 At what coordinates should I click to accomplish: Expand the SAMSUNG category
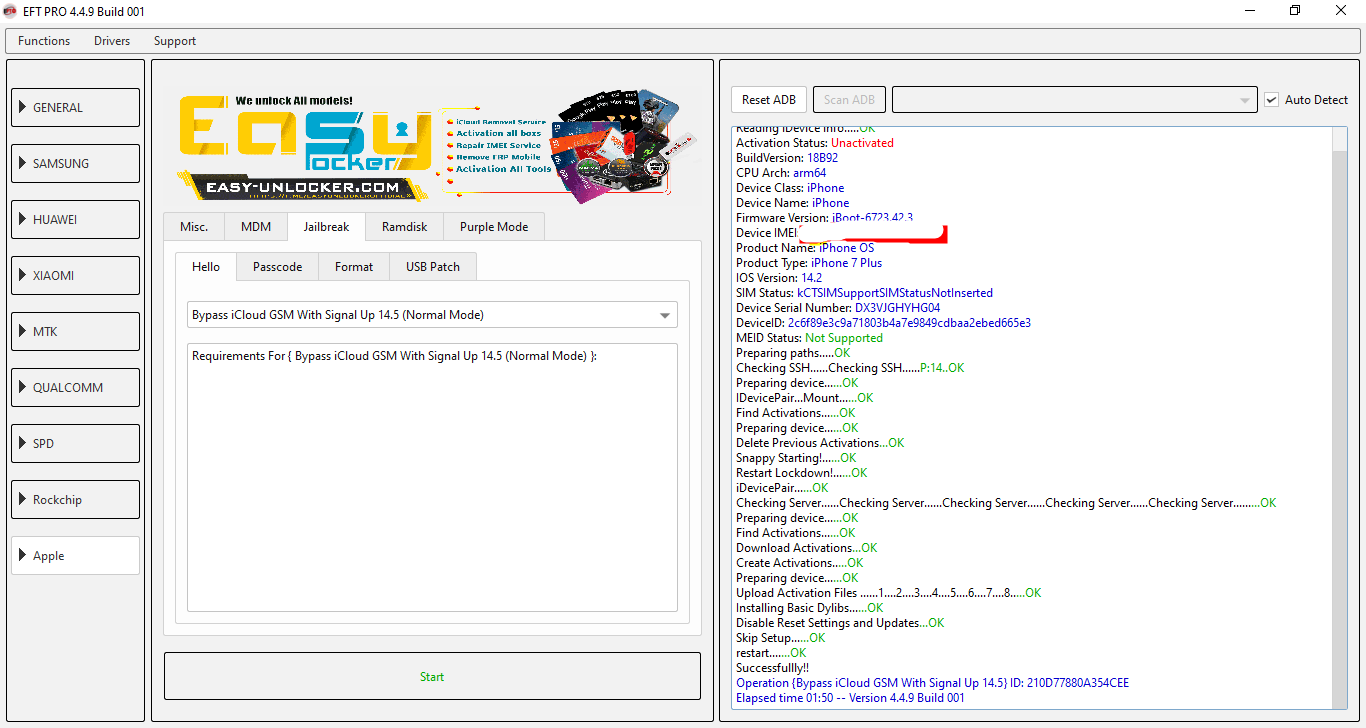(x=76, y=164)
